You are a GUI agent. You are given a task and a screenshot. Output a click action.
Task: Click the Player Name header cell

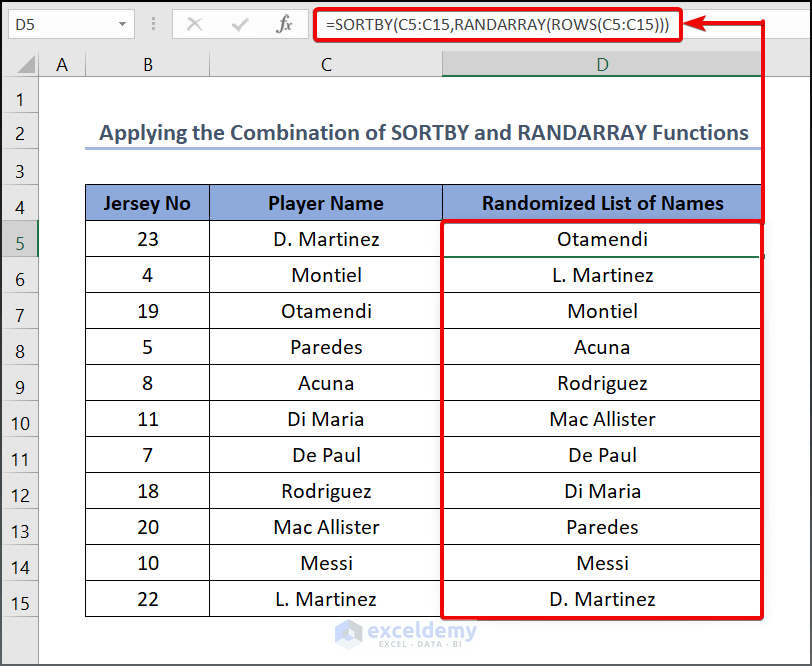click(326, 203)
